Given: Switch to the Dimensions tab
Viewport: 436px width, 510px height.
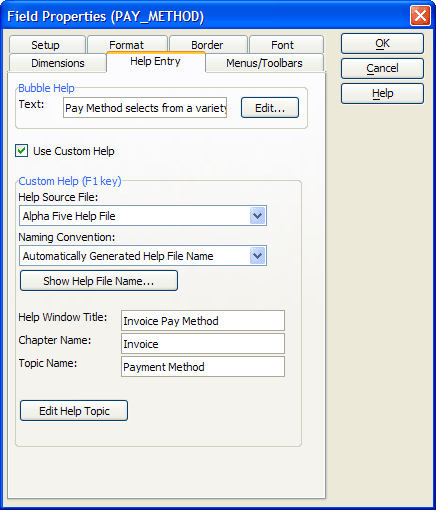Looking at the screenshot, I should 58,63.
